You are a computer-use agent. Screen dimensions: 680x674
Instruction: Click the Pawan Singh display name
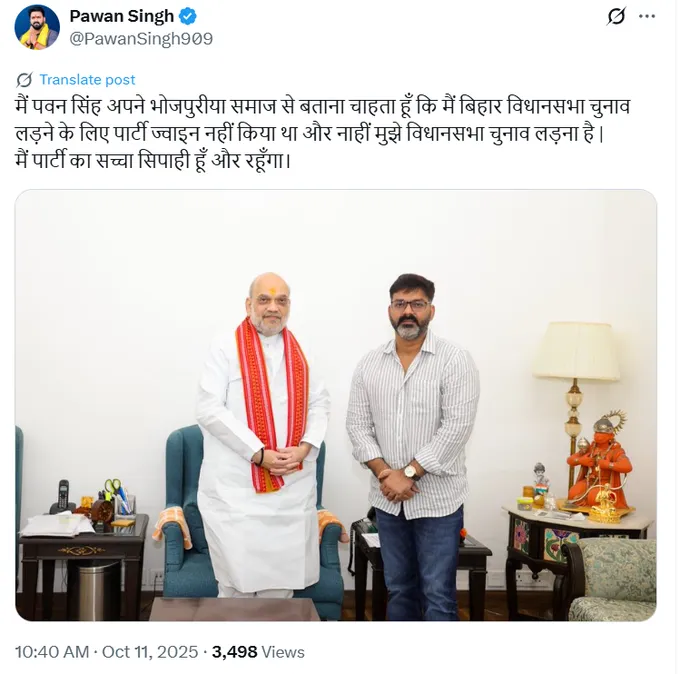121,16
